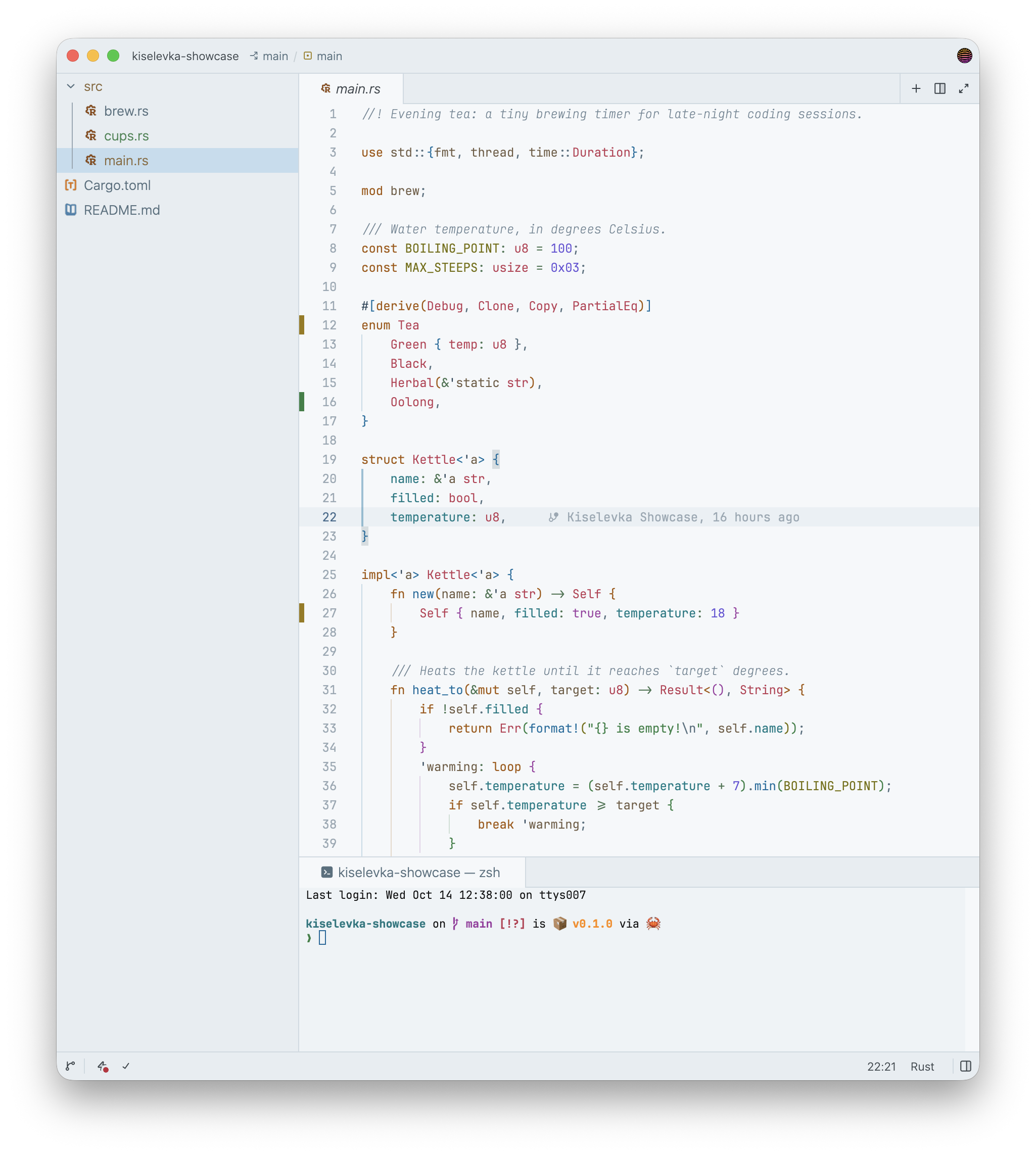Open the main git branch picker

pos(269,56)
